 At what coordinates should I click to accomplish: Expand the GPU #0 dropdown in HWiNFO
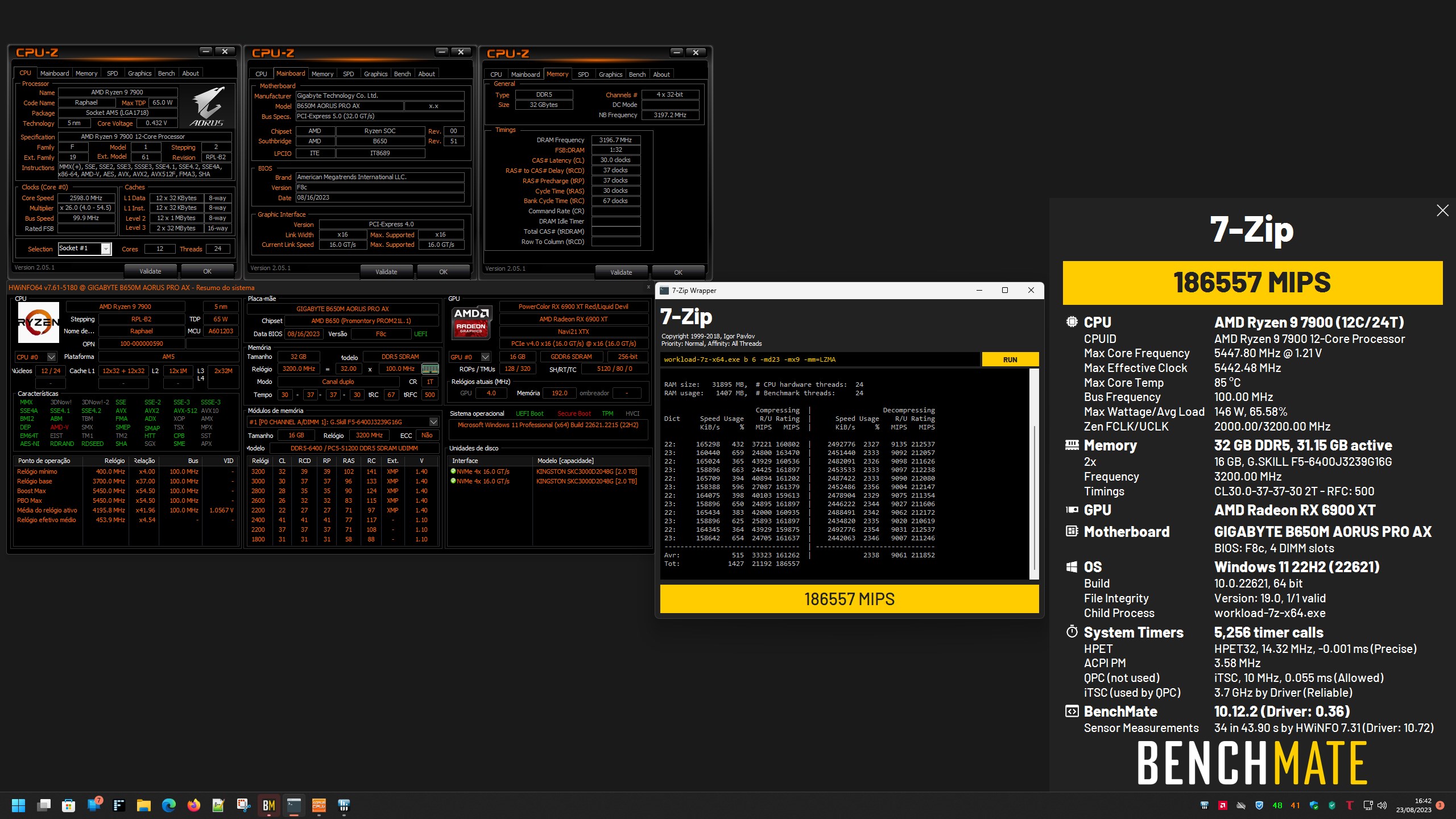coord(485,357)
